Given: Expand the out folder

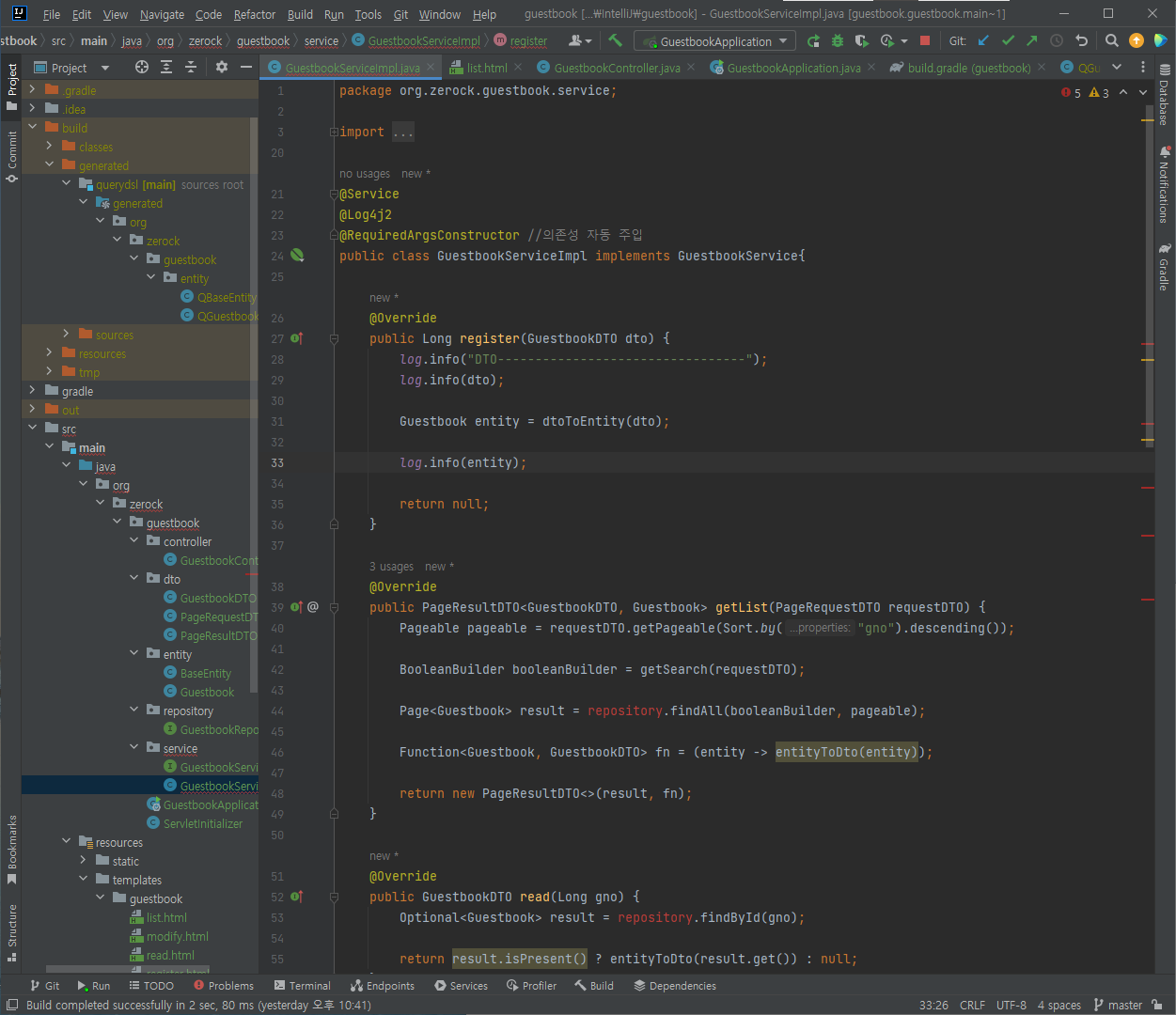Looking at the screenshot, I should pyautogui.click(x=32, y=409).
